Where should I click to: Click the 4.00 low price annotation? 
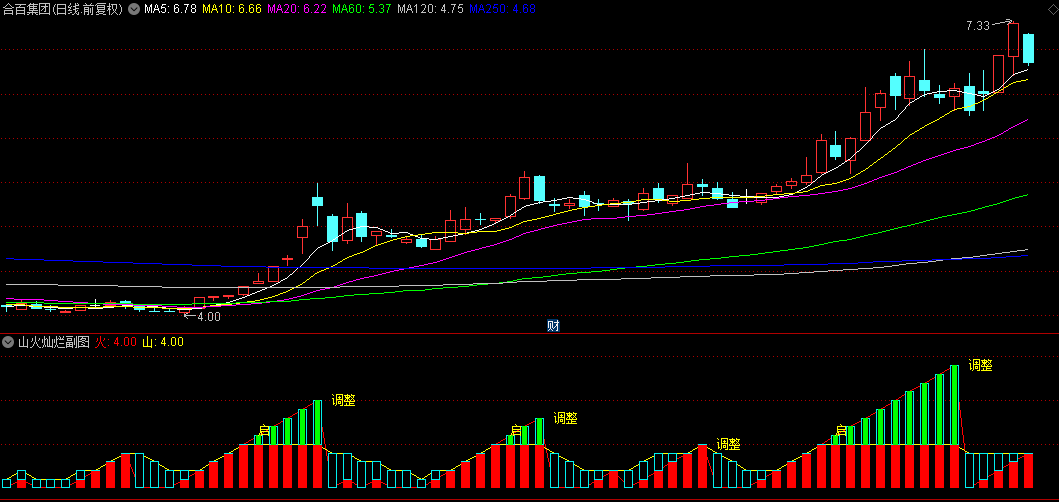[209, 316]
